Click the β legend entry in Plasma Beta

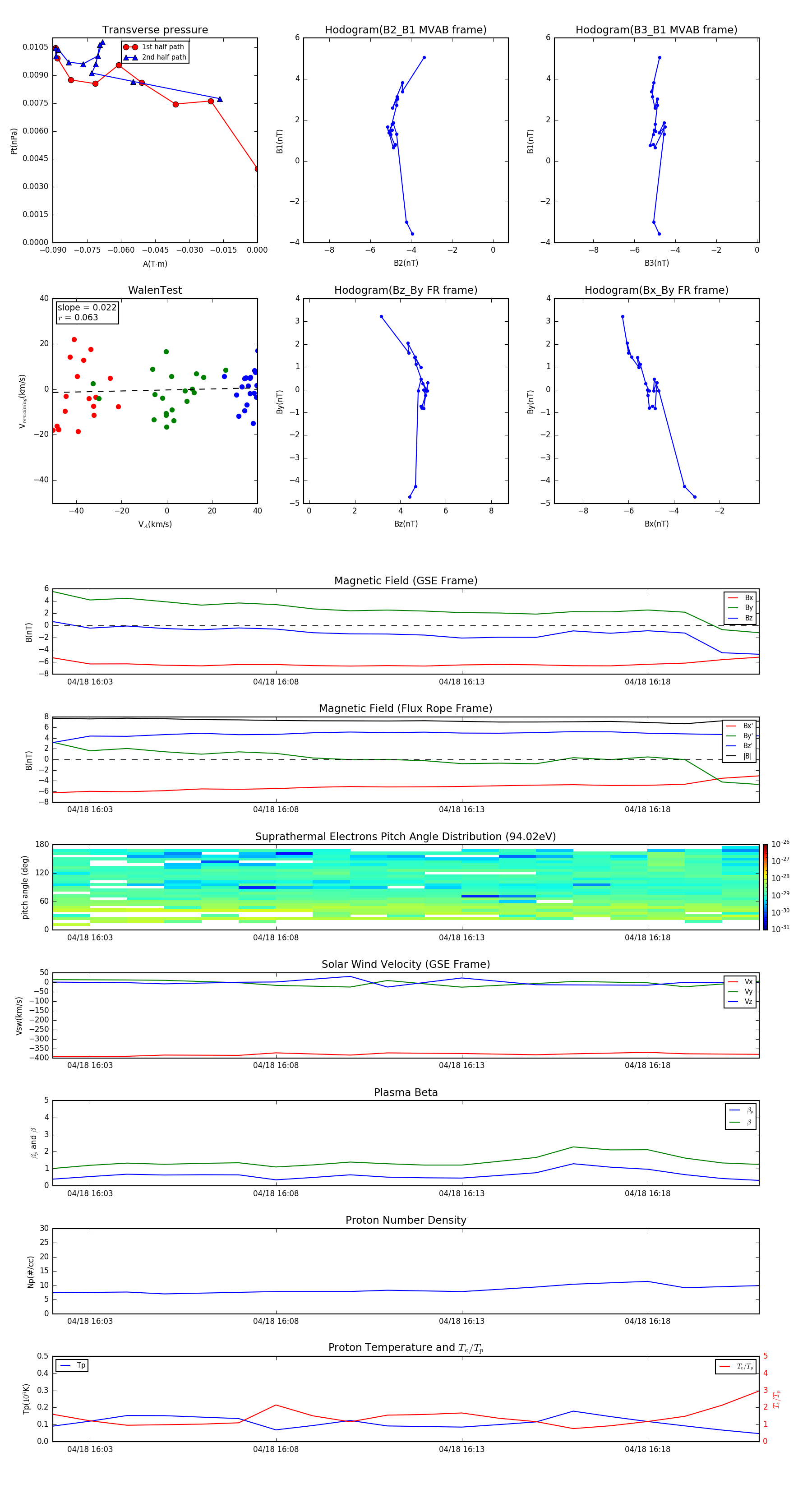coord(740,1123)
